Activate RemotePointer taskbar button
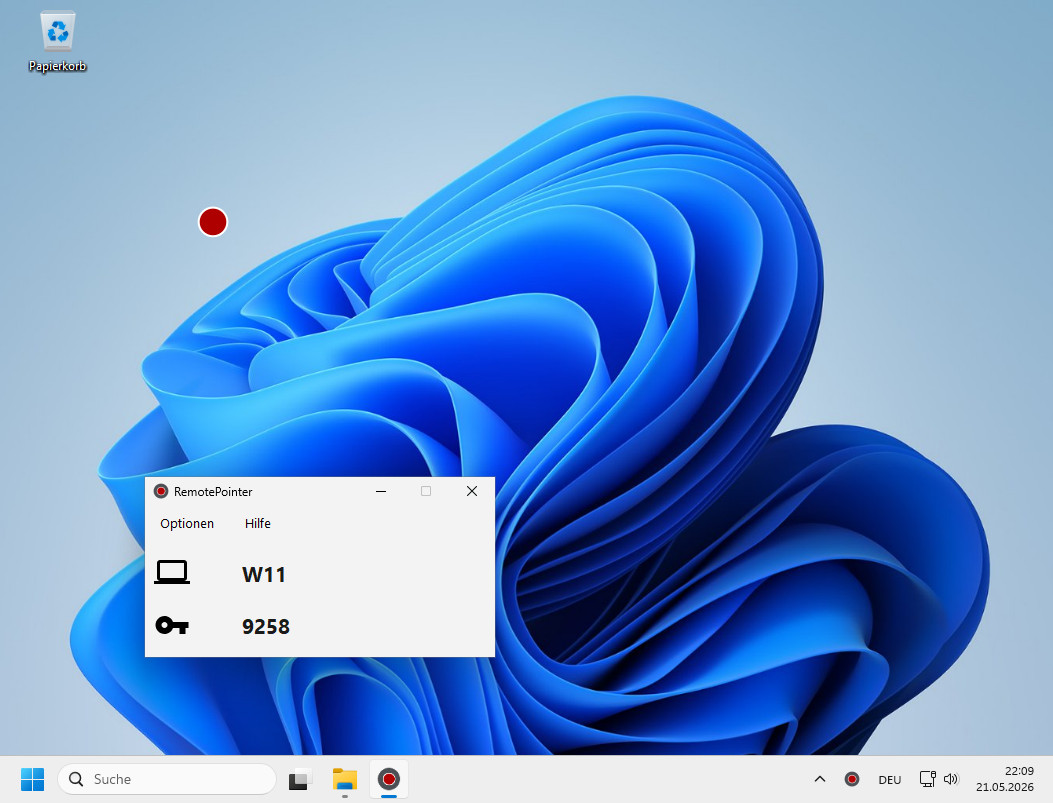The height and width of the screenshot is (803, 1053). tap(389, 780)
